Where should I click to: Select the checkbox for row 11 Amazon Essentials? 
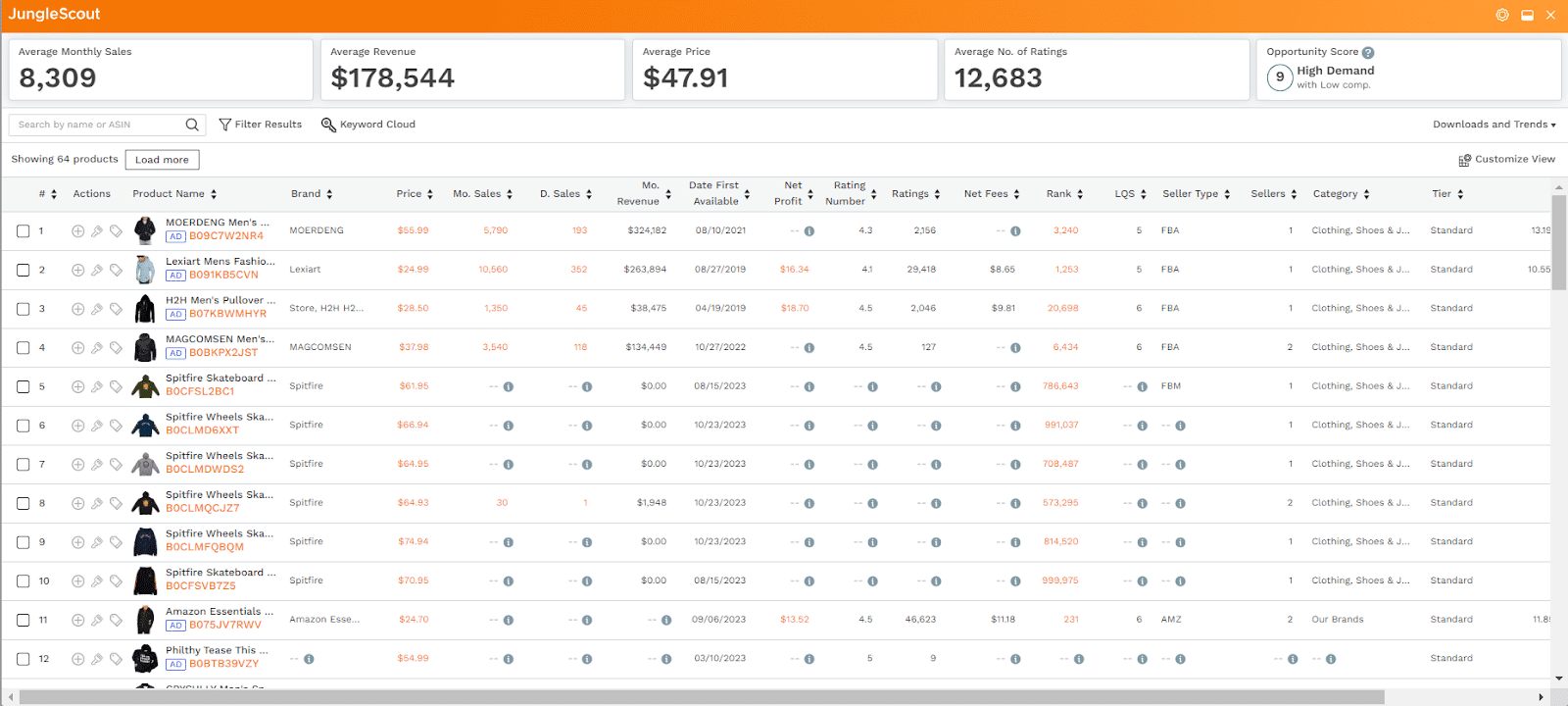(x=23, y=620)
